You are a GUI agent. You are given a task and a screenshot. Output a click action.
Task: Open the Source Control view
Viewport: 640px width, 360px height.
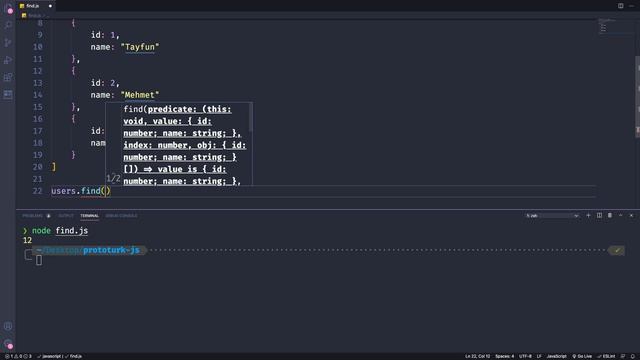8,42
